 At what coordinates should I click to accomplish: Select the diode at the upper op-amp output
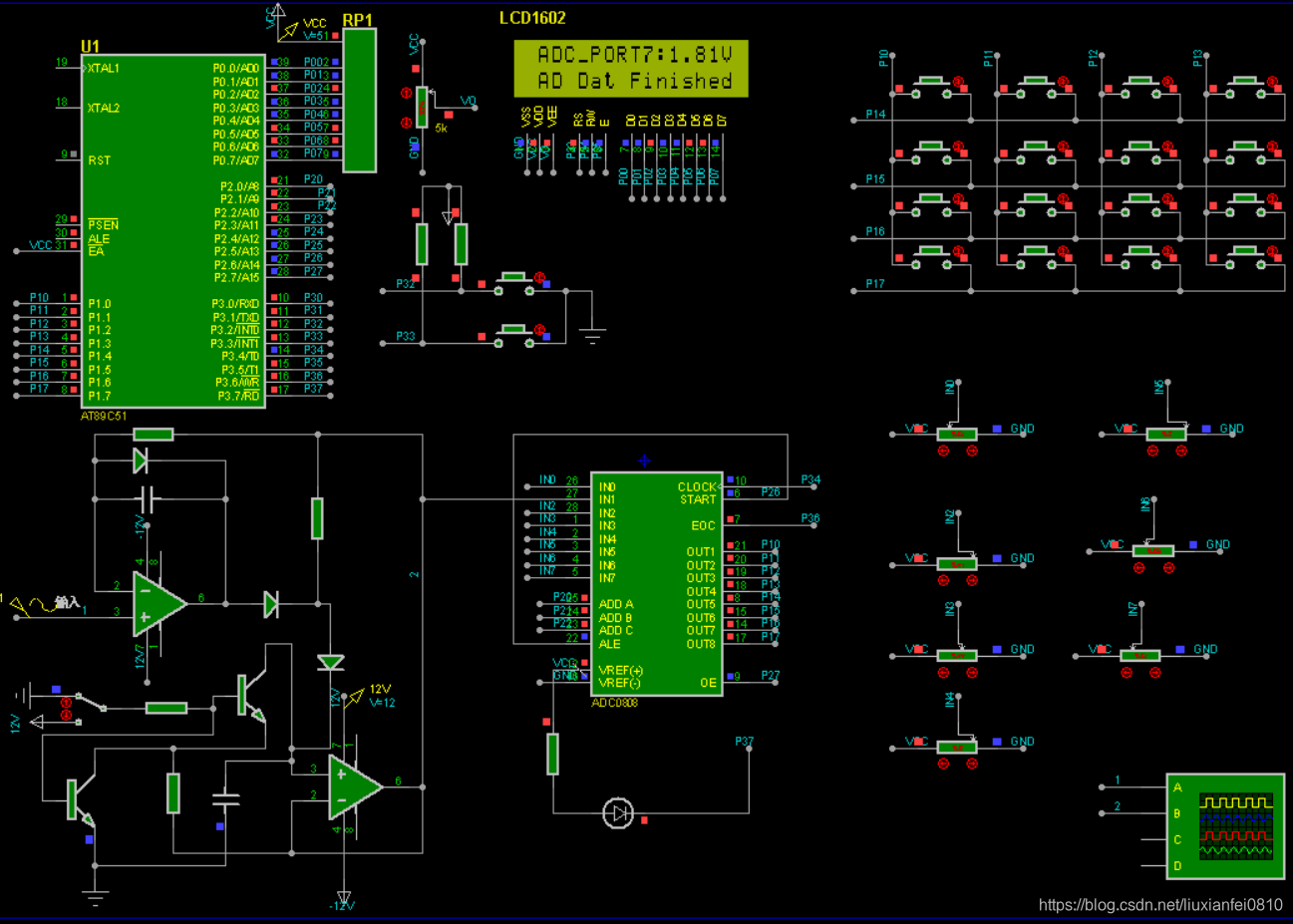[271, 604]
